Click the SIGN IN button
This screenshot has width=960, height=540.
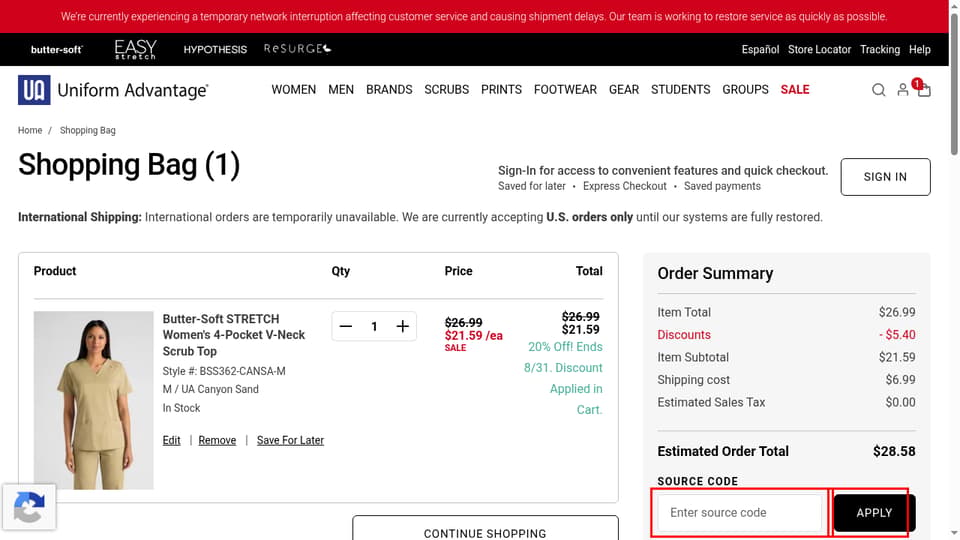point(885,177)
